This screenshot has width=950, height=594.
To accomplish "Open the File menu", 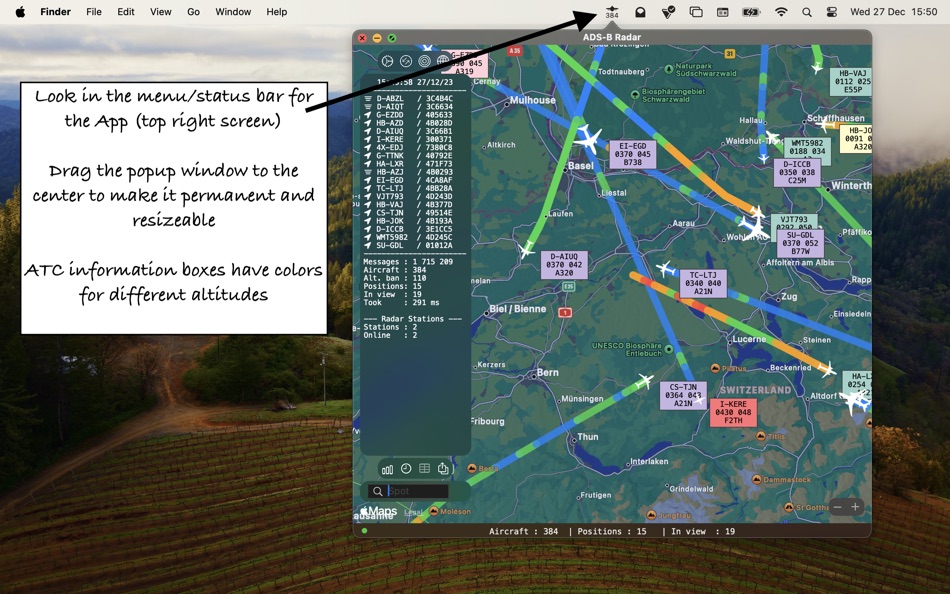I will pyautogui.click(x=94, y=12).
